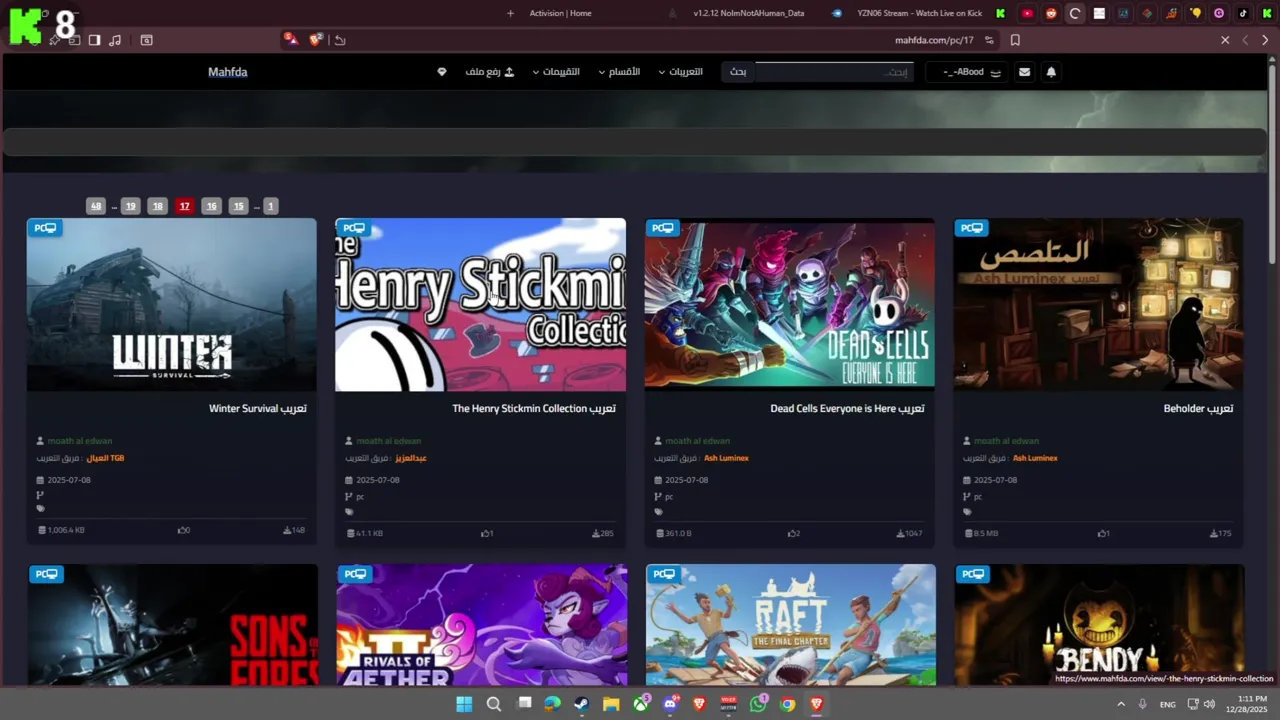Open Microsoft Edge from the taskbar
Viewport: 1280px width, 720px height.
552,704
